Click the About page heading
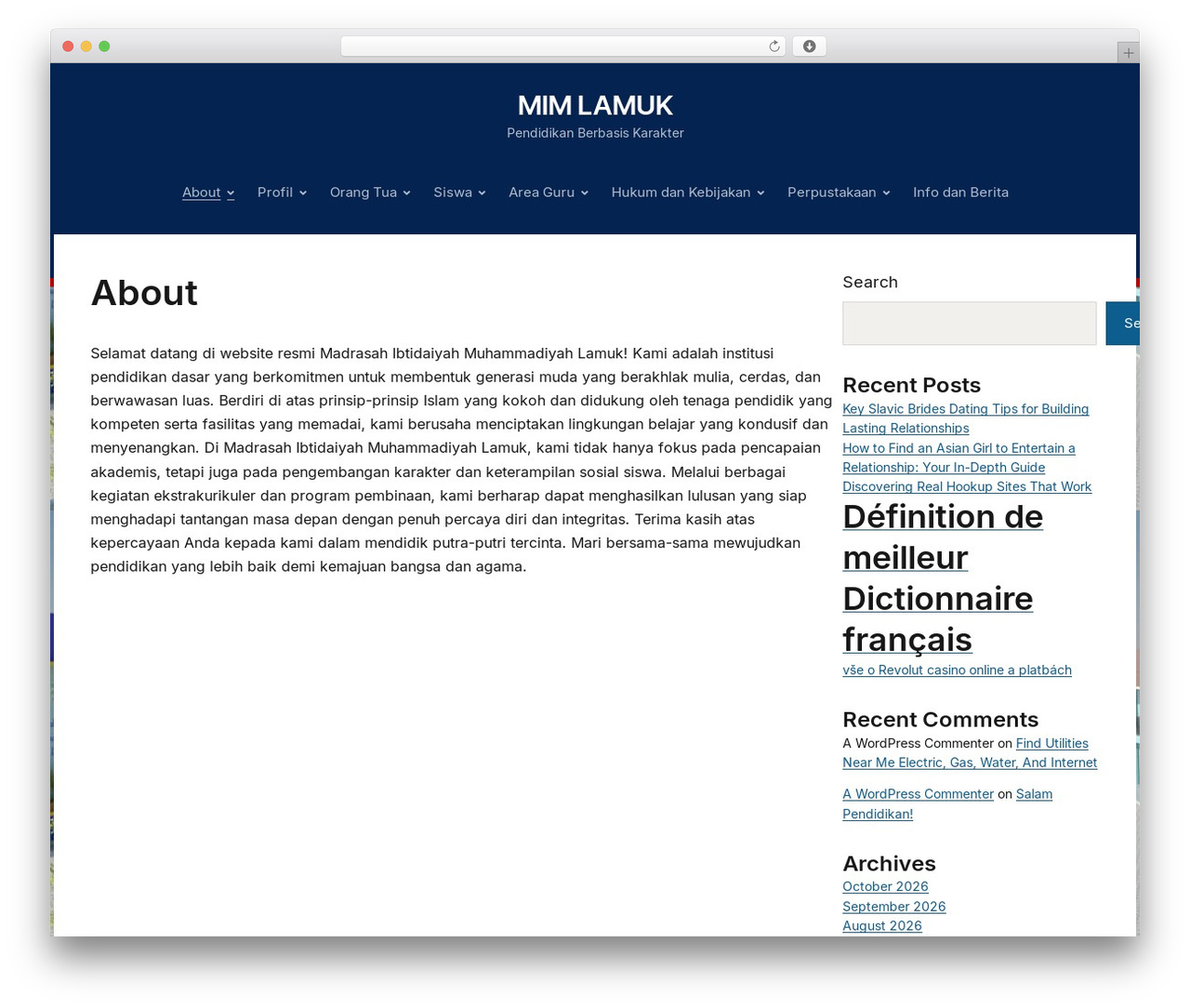Image resolution: width=1190 pixels, height=1008 pixels. point(144,293)
